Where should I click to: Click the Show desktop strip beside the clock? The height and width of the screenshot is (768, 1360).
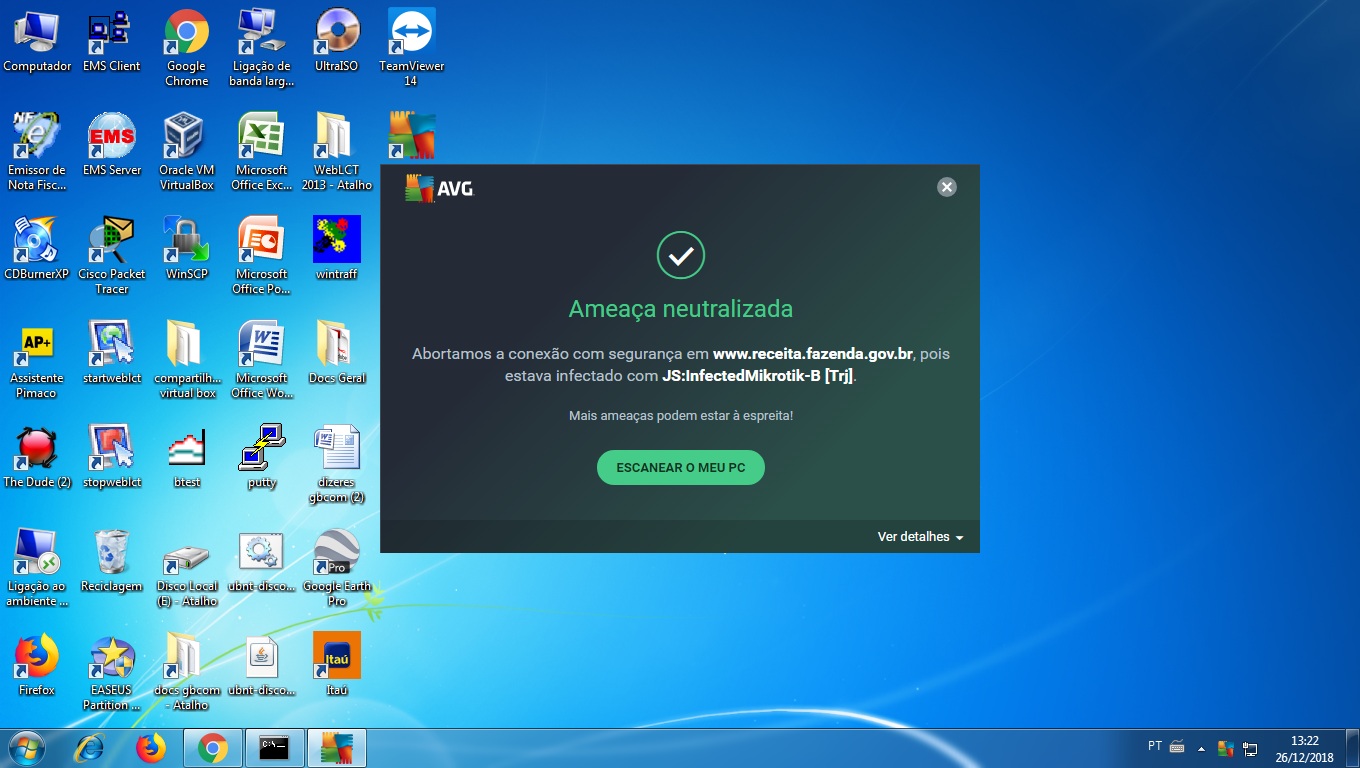pyautogui.click(x=1352, y=748)
